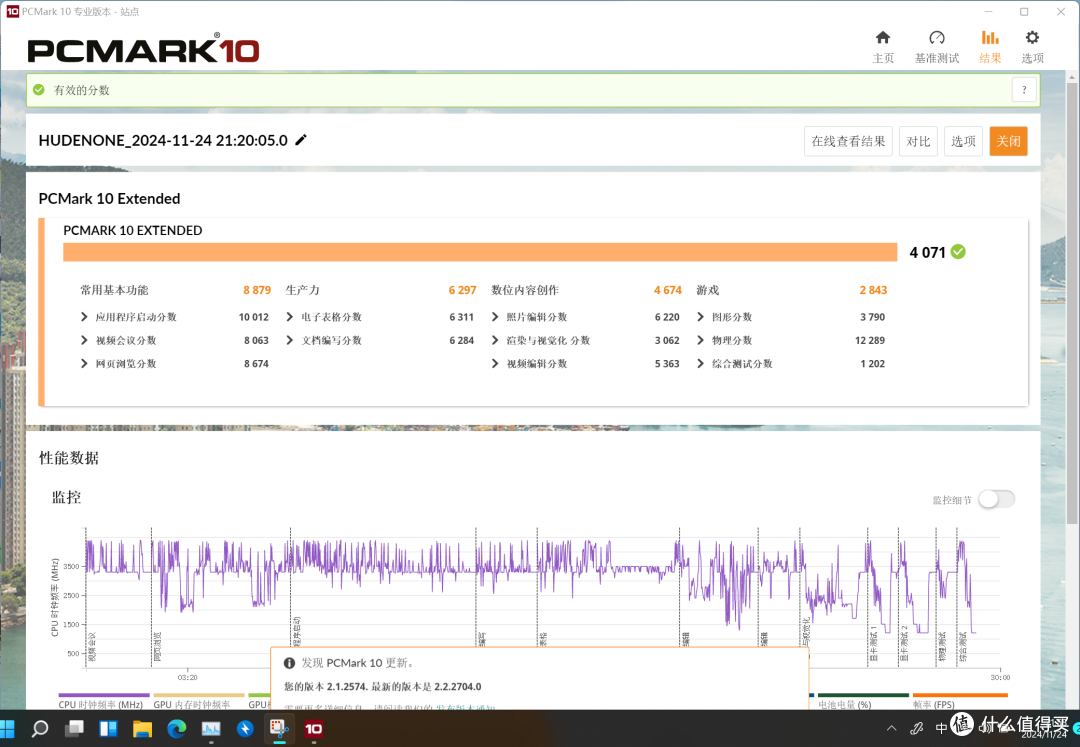Switch to PCMark 10 taskbar icon

coord(313,728)
